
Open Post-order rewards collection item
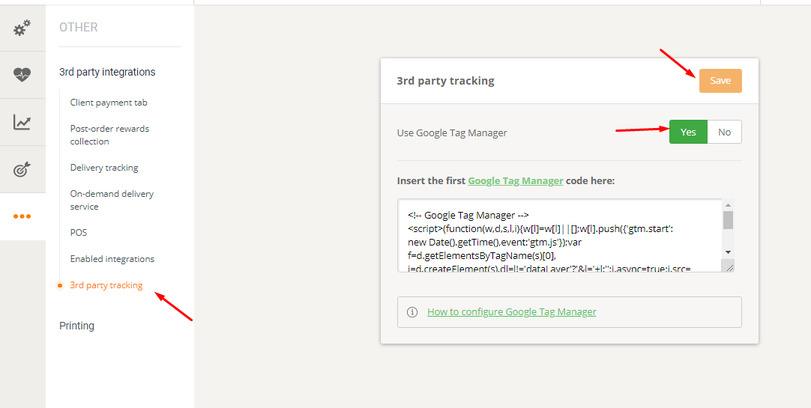[110, 135]
